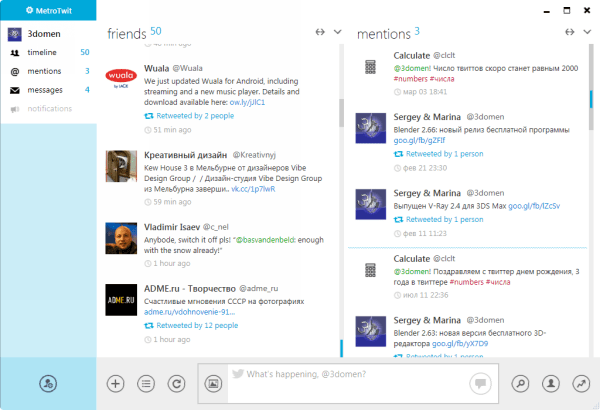The image size is (600, 410).
Task: Expand the mentions column dropdown chevron
Action: click(x=587, y=32)
